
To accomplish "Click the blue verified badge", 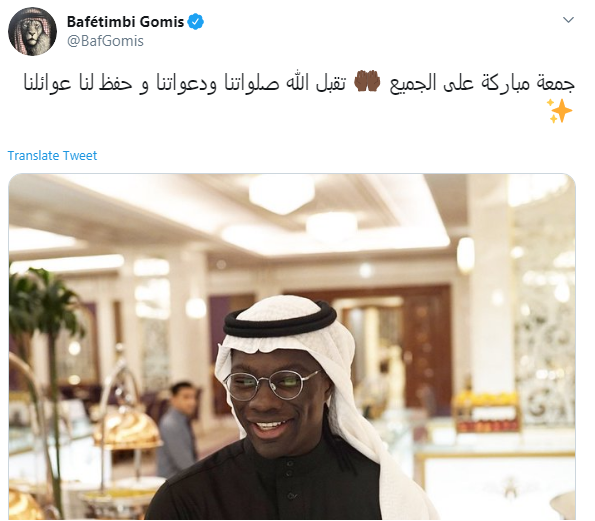I will tap(196, 22).
